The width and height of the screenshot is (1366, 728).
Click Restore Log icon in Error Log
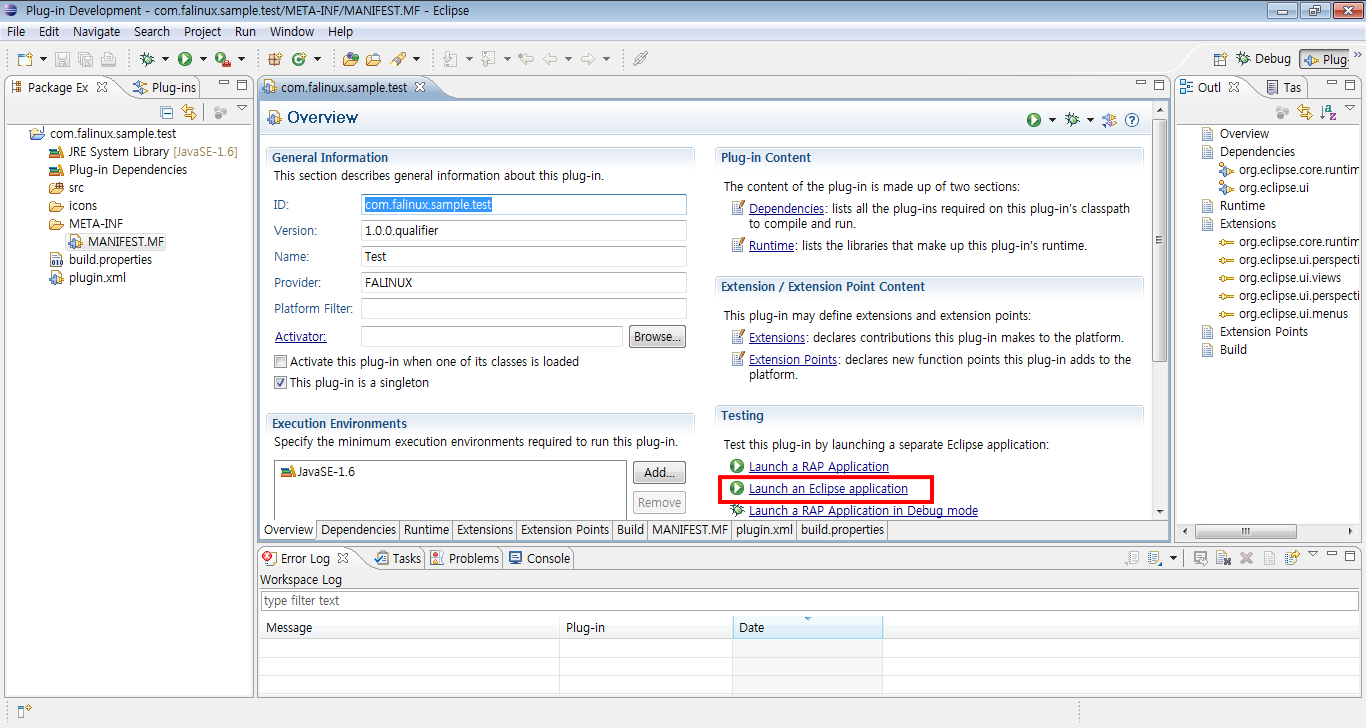[1292, 558]
